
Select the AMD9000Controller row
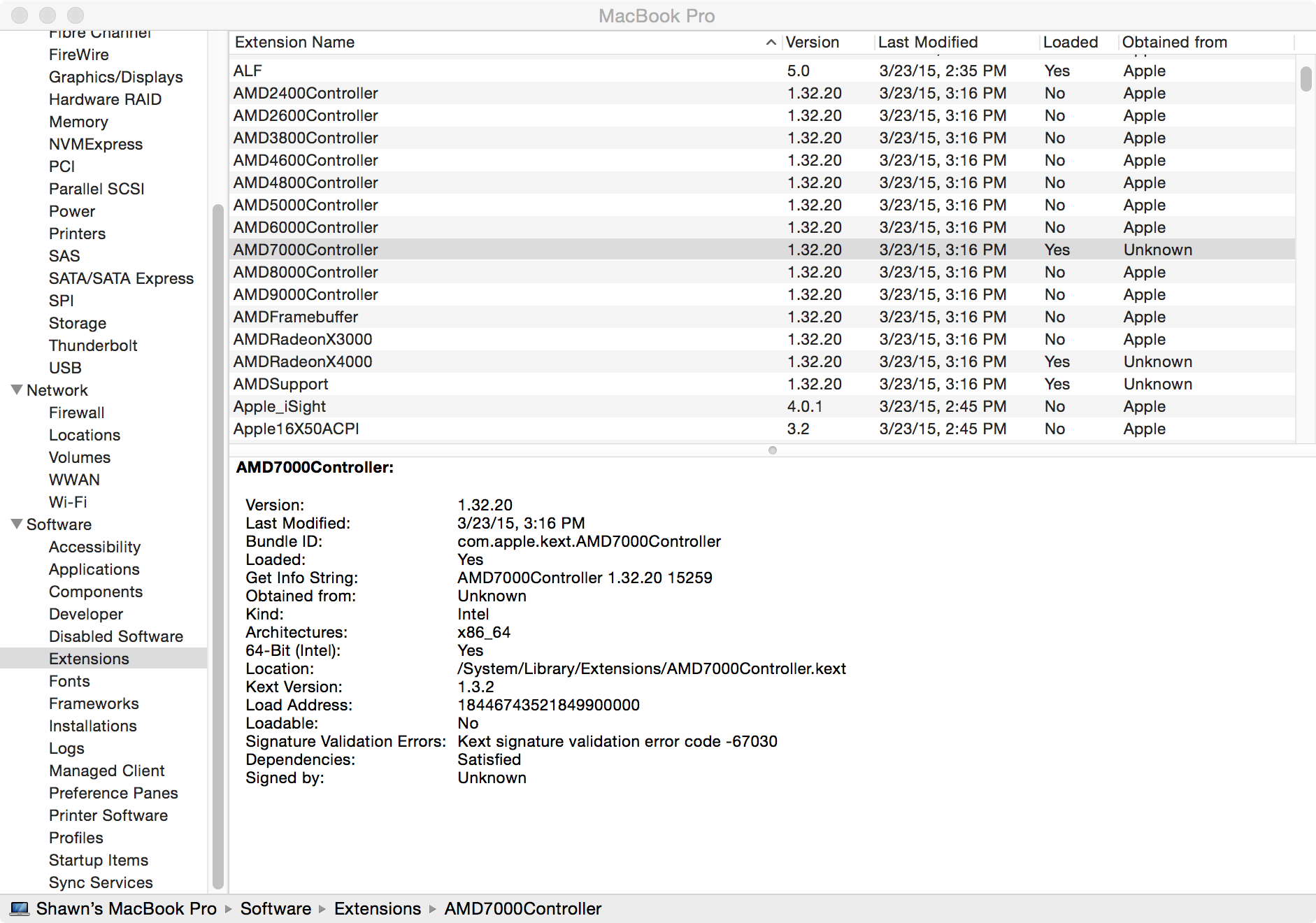pos(762,294)
